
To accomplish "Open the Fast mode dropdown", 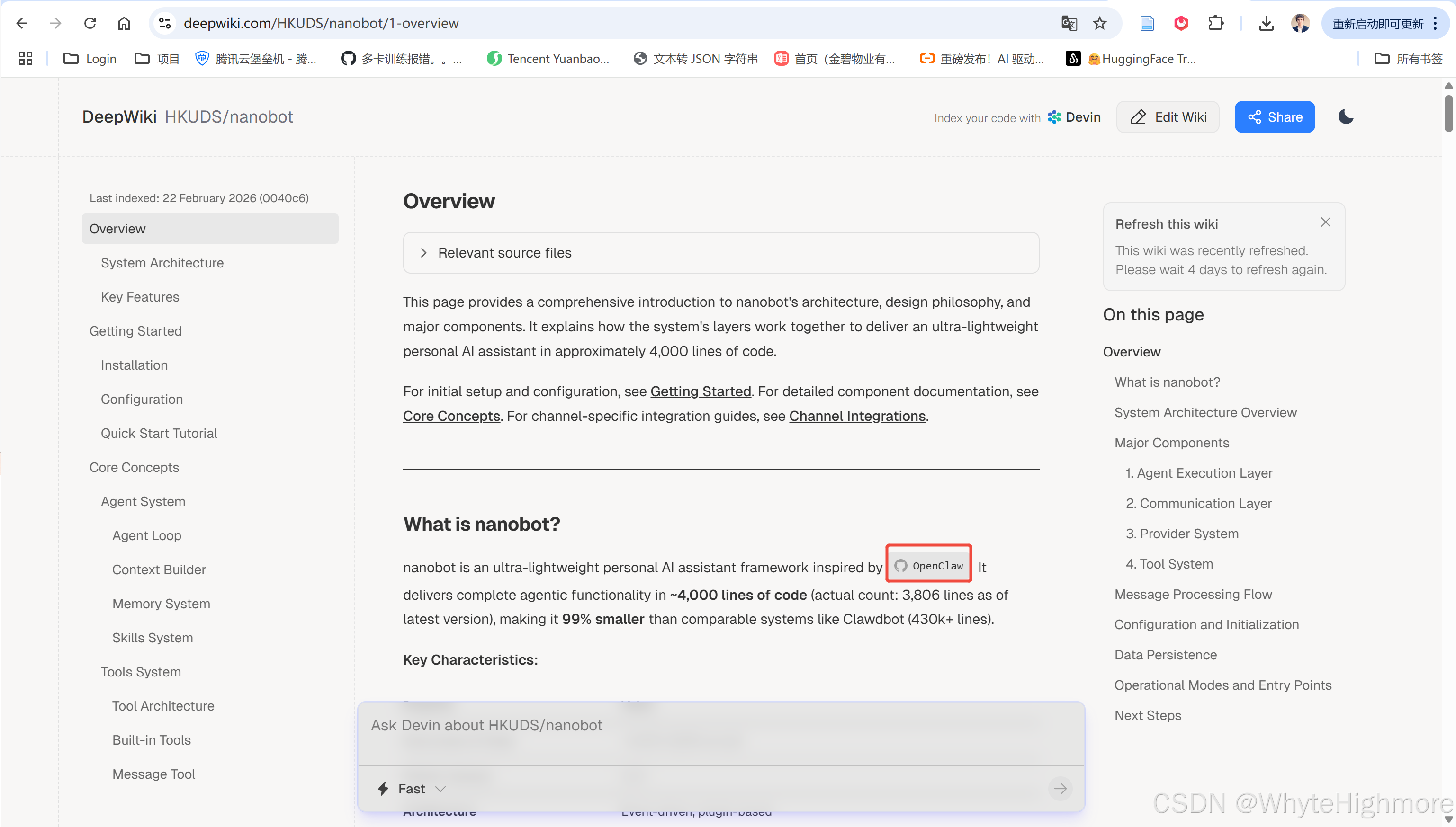I will click(x=412, y=789).
